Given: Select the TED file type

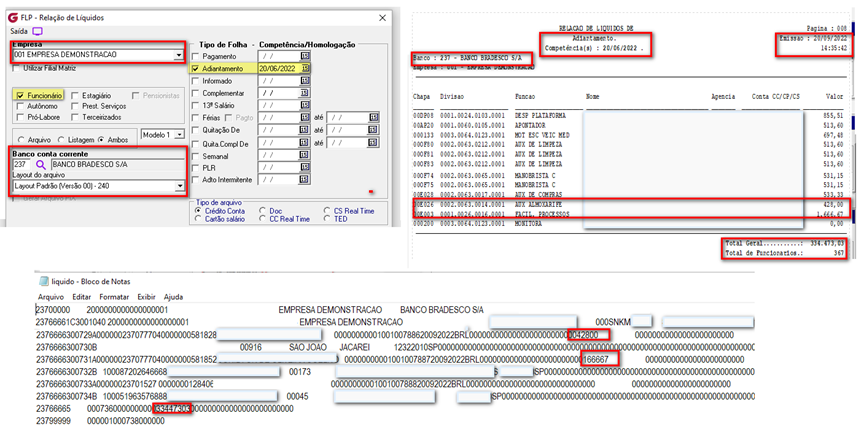Looking at the screenshot, I should click(x=327, y=219).
